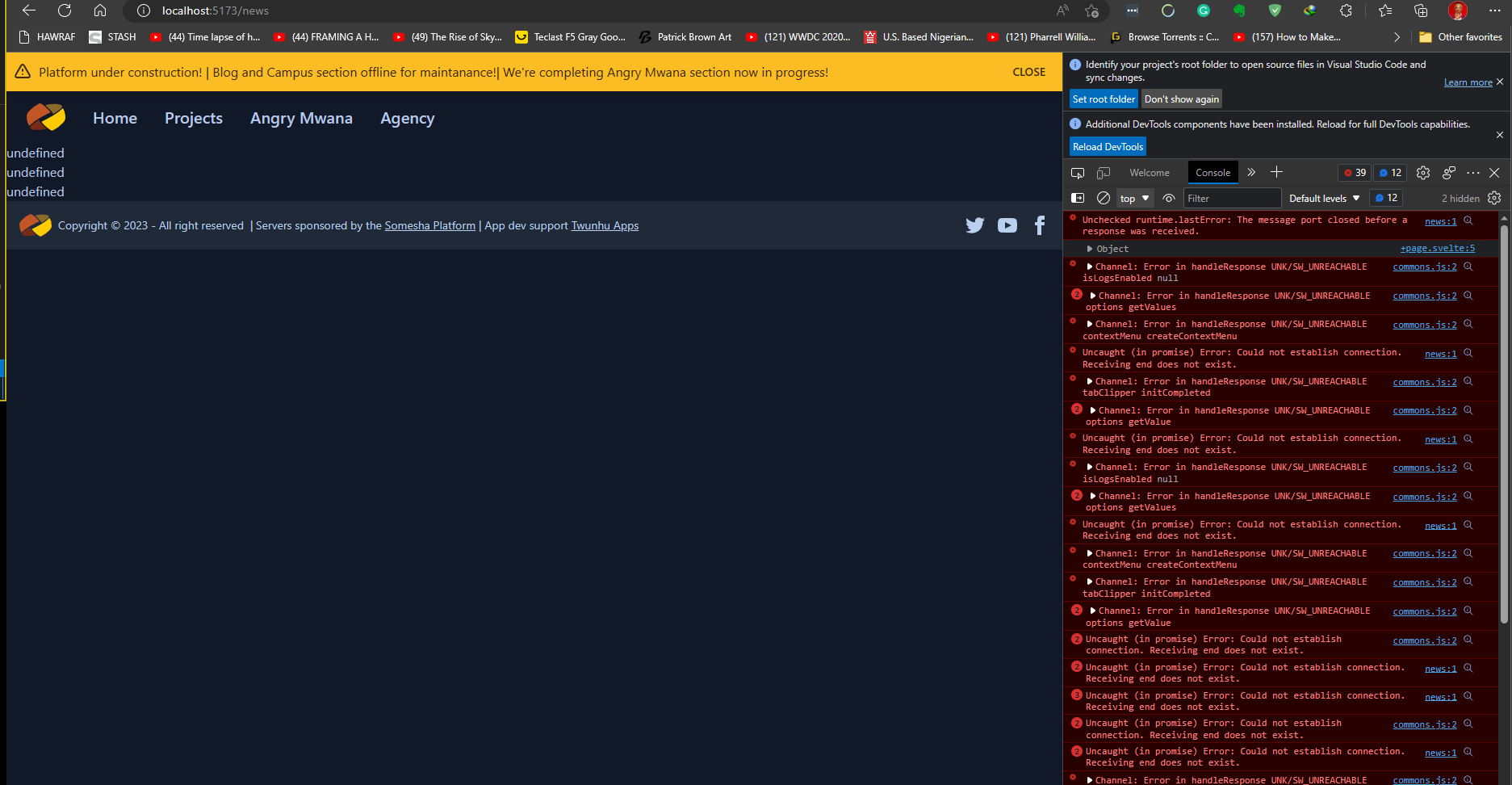Open the site's Facebook page icon
The image size is (1512, 785).
1040,225
